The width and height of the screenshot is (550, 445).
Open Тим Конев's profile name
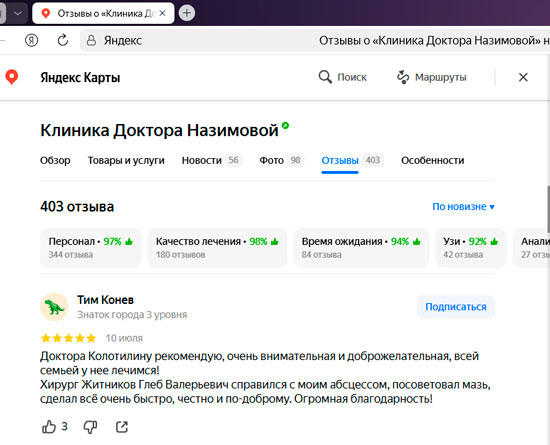point(105,300)
